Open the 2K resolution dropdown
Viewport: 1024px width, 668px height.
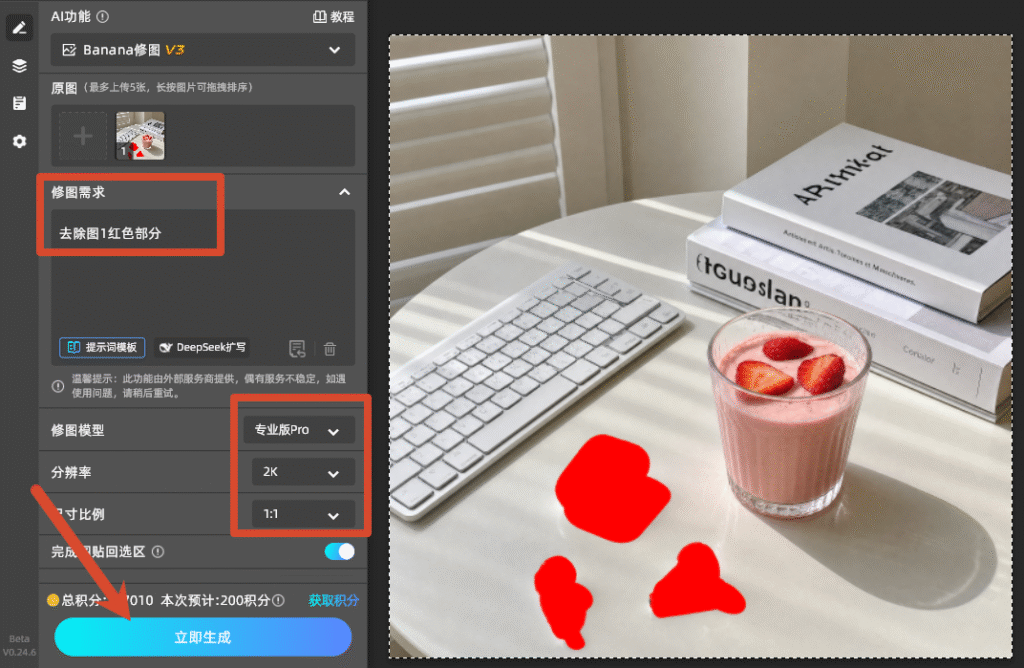303,472
